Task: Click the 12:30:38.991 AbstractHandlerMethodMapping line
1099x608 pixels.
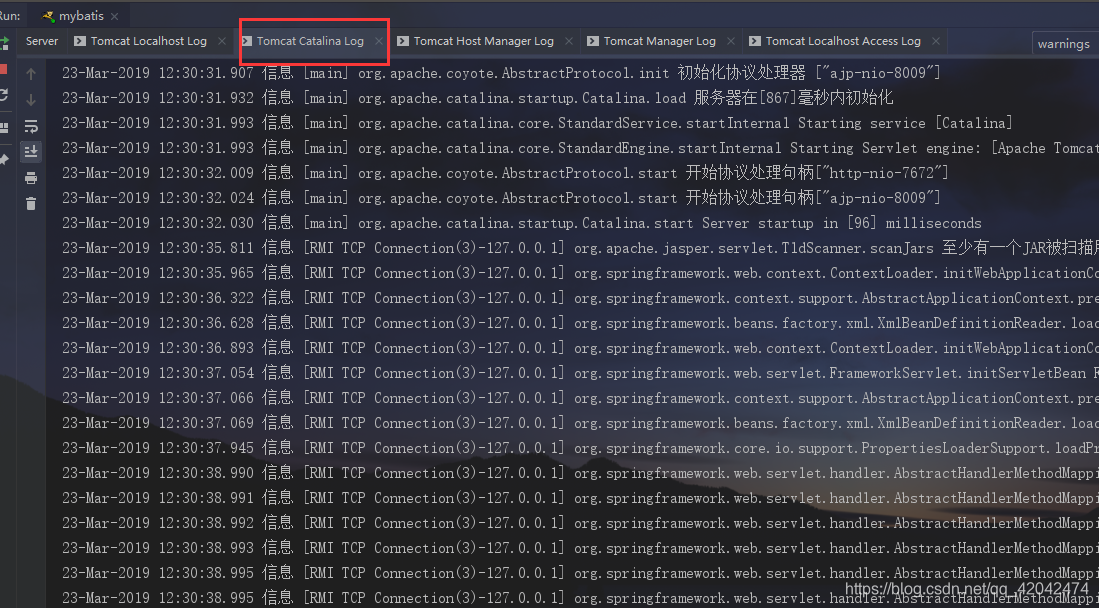Action: 580,498
